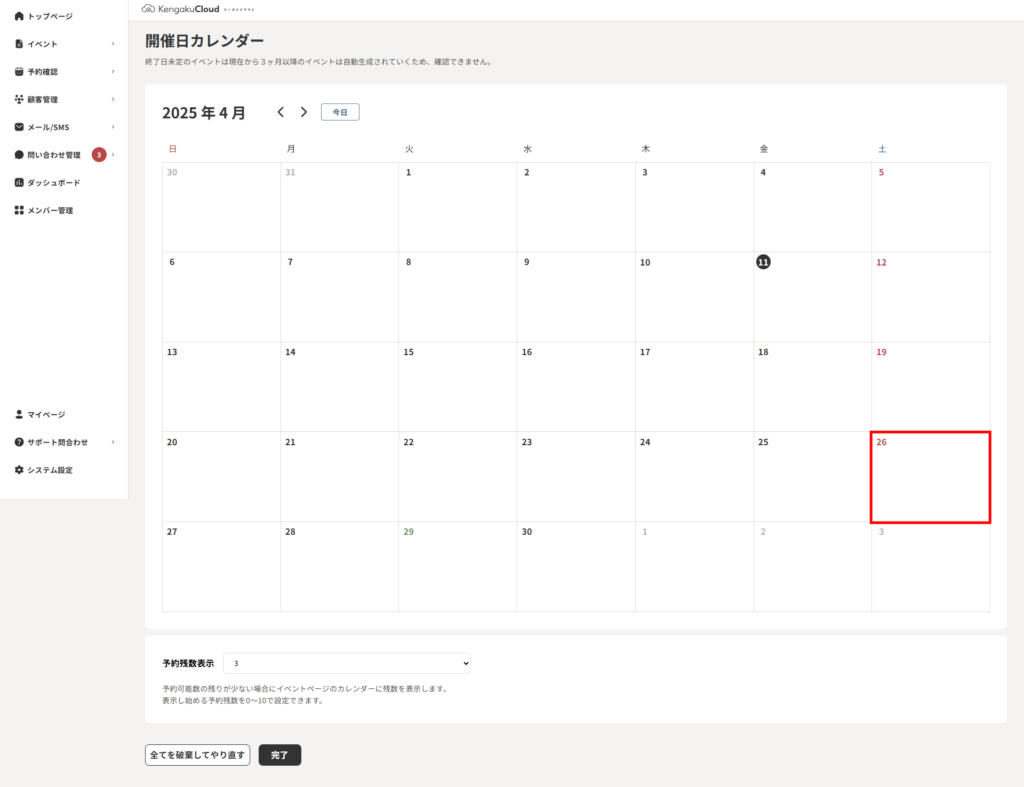Select April 17 calendar cell
Screen dimensions: 1024x787
click(694, 387)
